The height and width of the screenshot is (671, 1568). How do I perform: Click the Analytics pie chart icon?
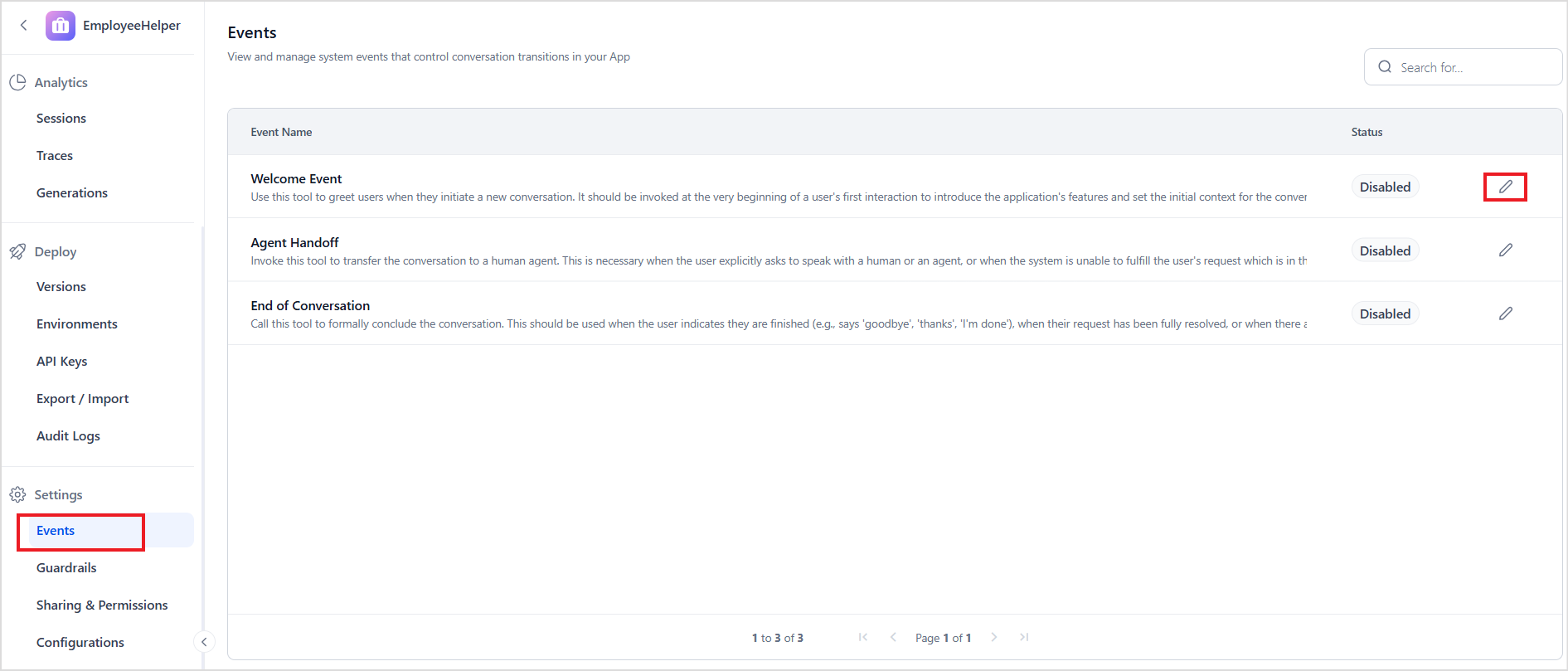tap(17, 82)
